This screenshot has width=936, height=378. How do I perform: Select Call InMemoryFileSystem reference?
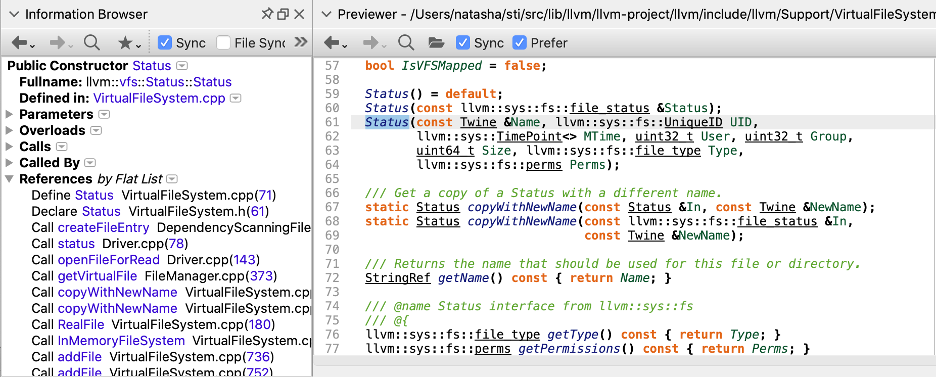coord(171,340)
